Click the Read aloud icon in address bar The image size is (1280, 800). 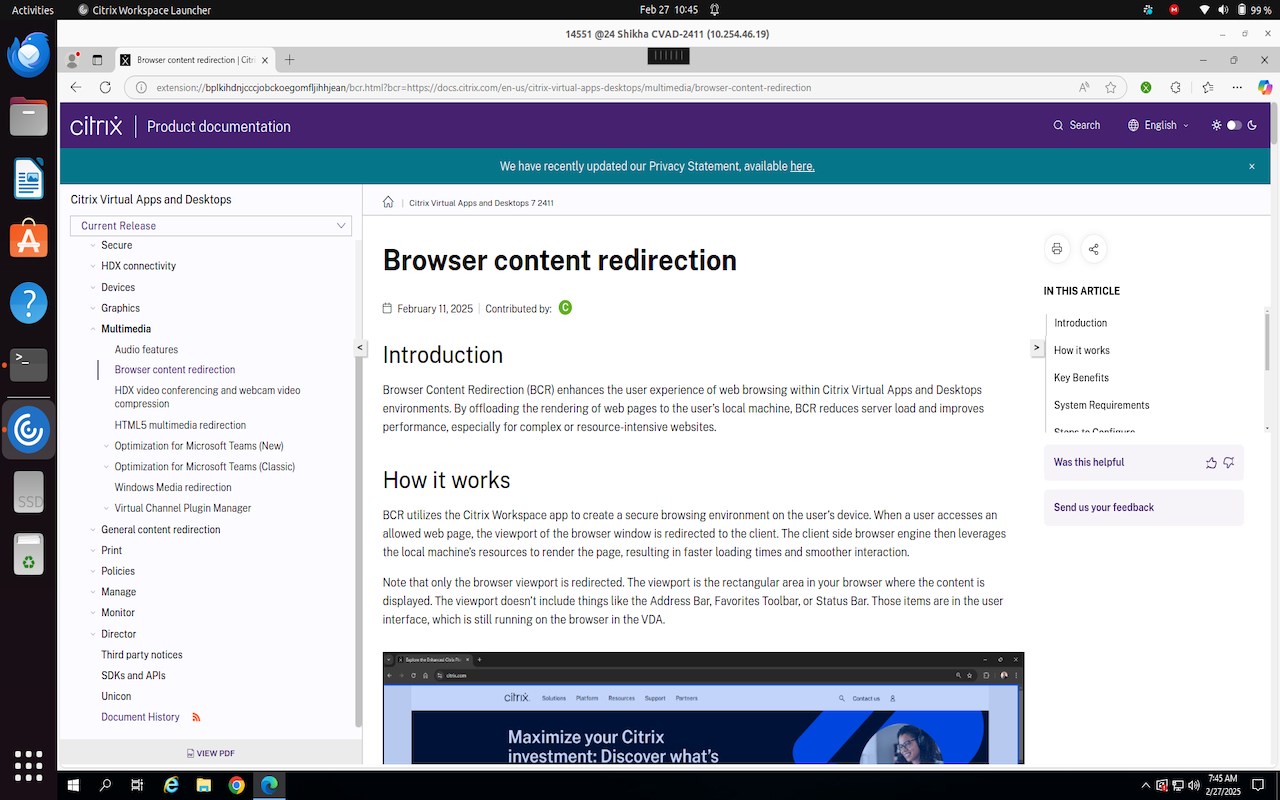click(x=1084, y=87)
